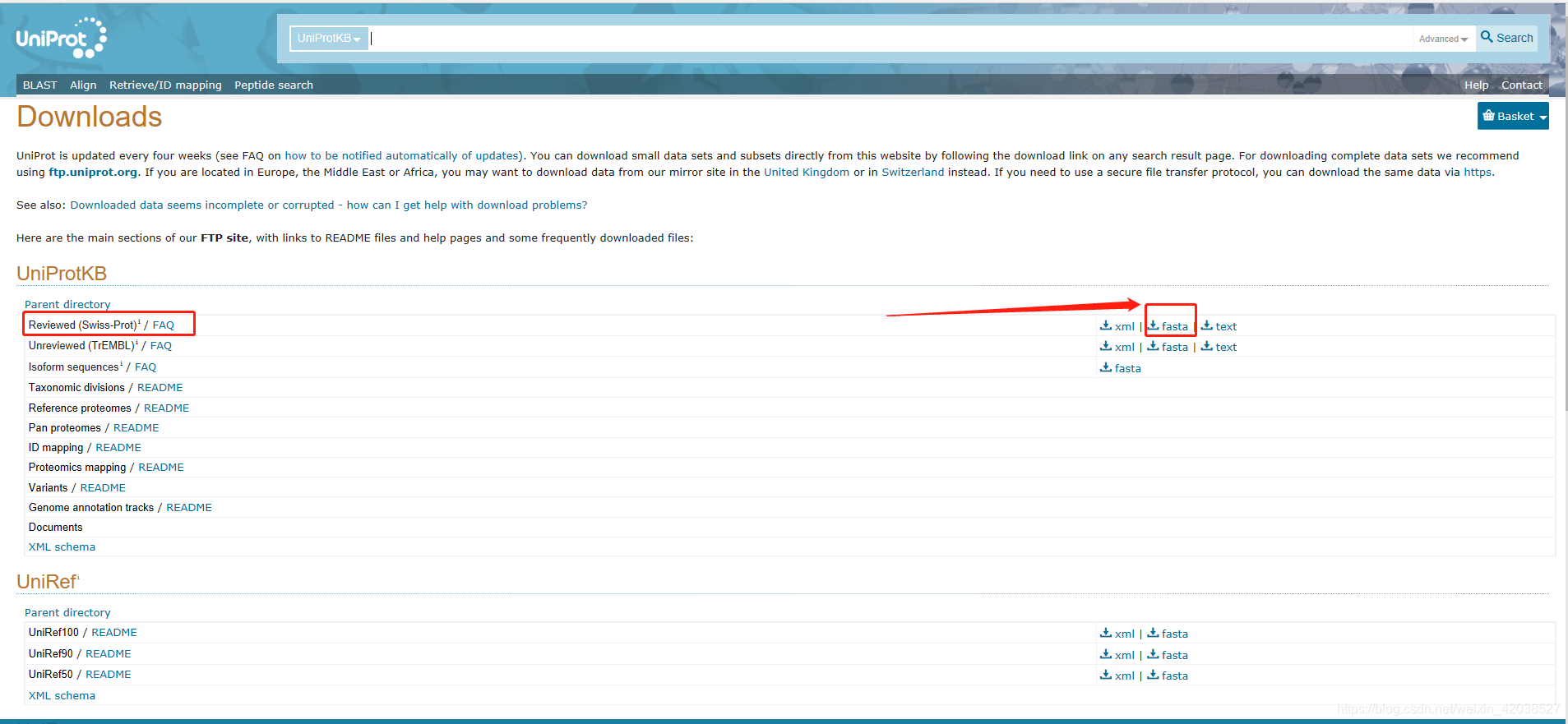Viewport: 1568px width, 724px height.
Task: Download UniRef90 xml file
Action: click(1117, 655)
